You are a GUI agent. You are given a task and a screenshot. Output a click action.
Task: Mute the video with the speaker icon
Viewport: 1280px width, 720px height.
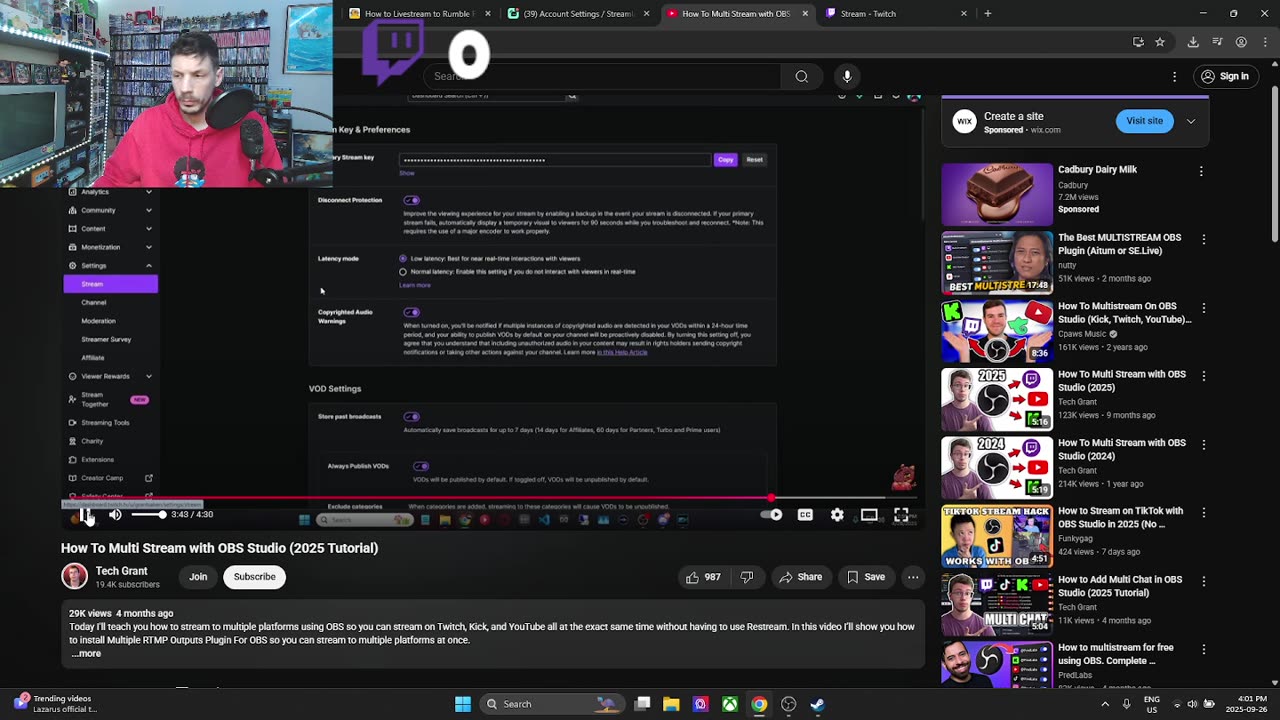115,515
